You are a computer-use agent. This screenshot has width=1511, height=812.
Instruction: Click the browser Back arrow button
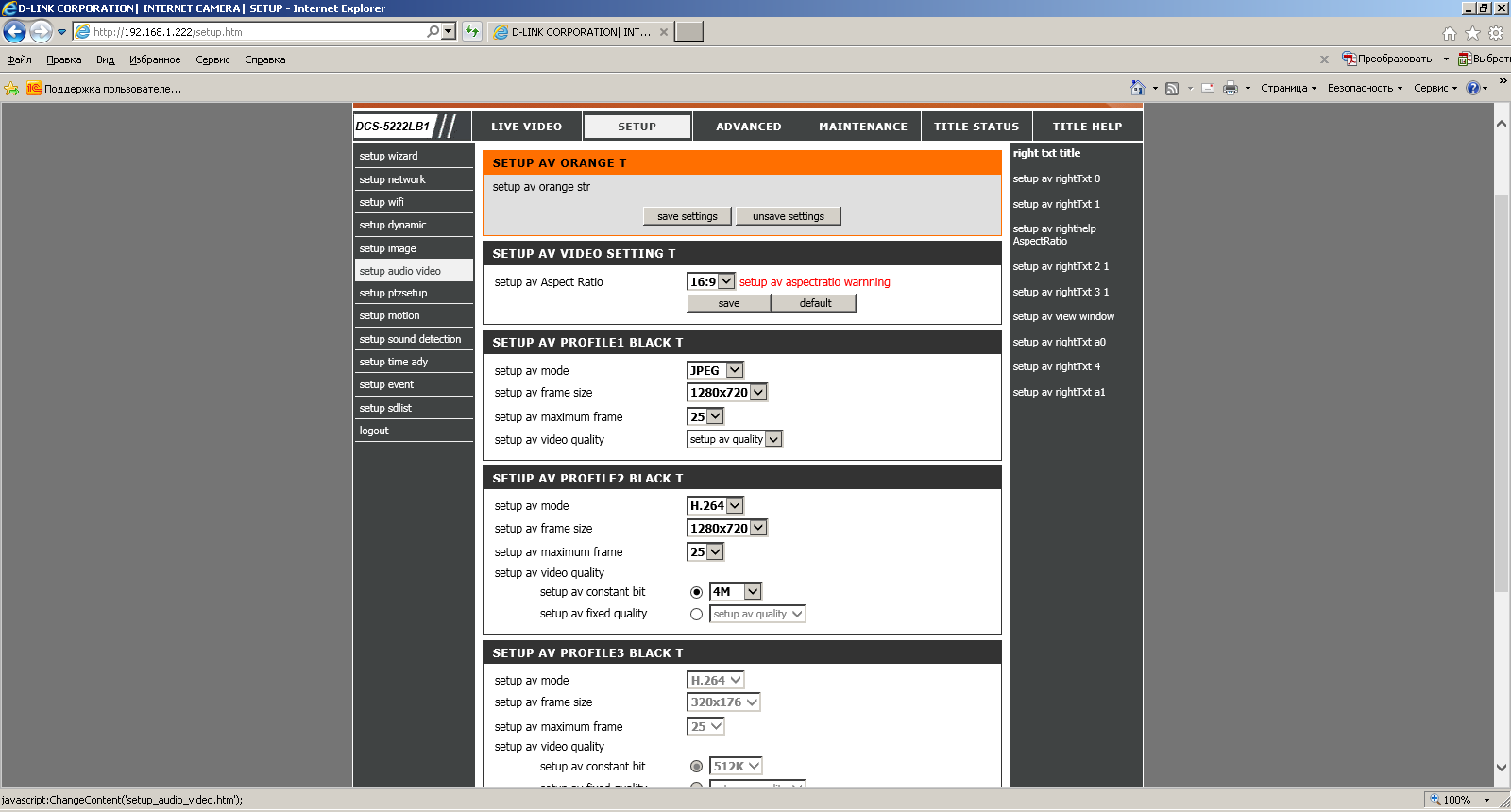[x=14, y=32]
